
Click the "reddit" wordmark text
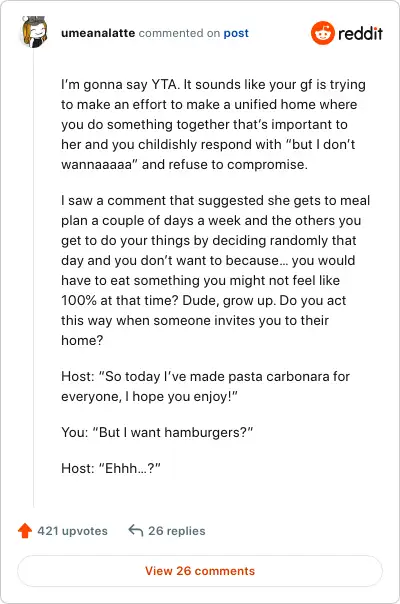tap(360, 34)
